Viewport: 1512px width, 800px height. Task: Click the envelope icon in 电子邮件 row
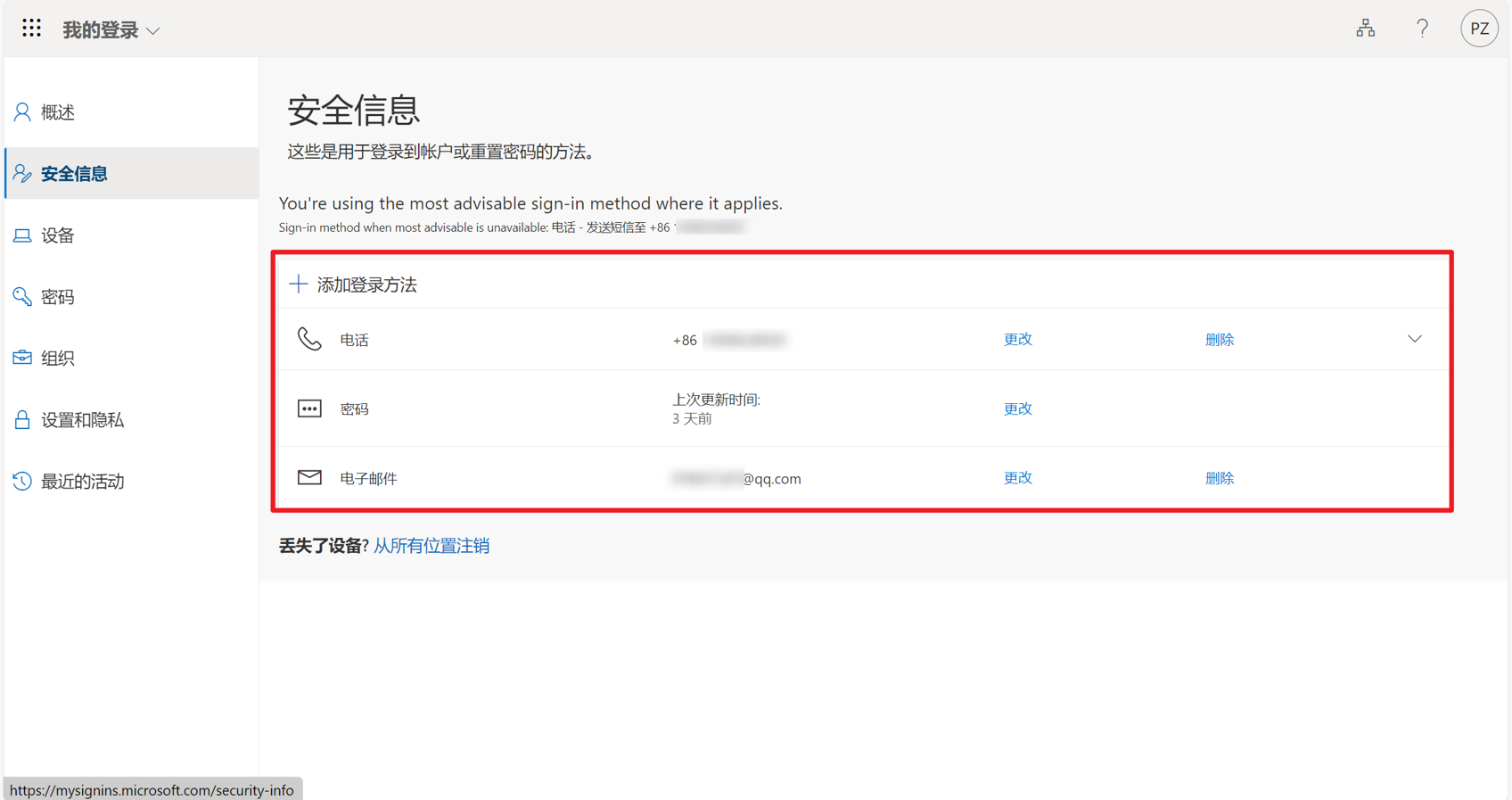click(309, 478)
